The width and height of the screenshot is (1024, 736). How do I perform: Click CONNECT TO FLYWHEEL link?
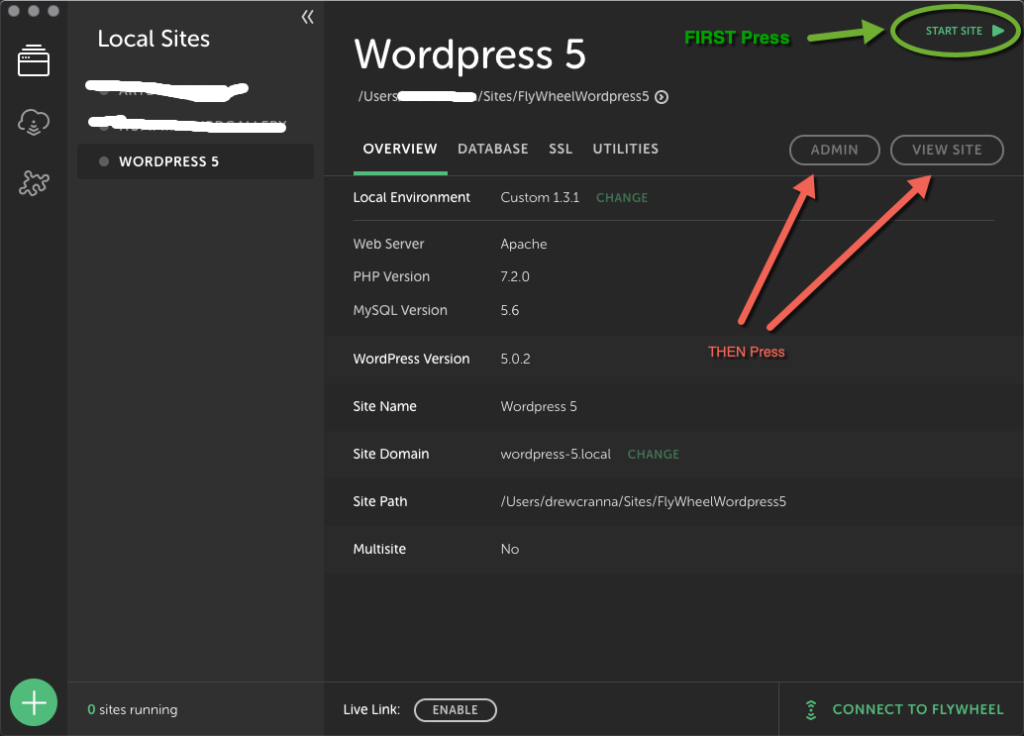pyautogui.click(x=918, y=709)
